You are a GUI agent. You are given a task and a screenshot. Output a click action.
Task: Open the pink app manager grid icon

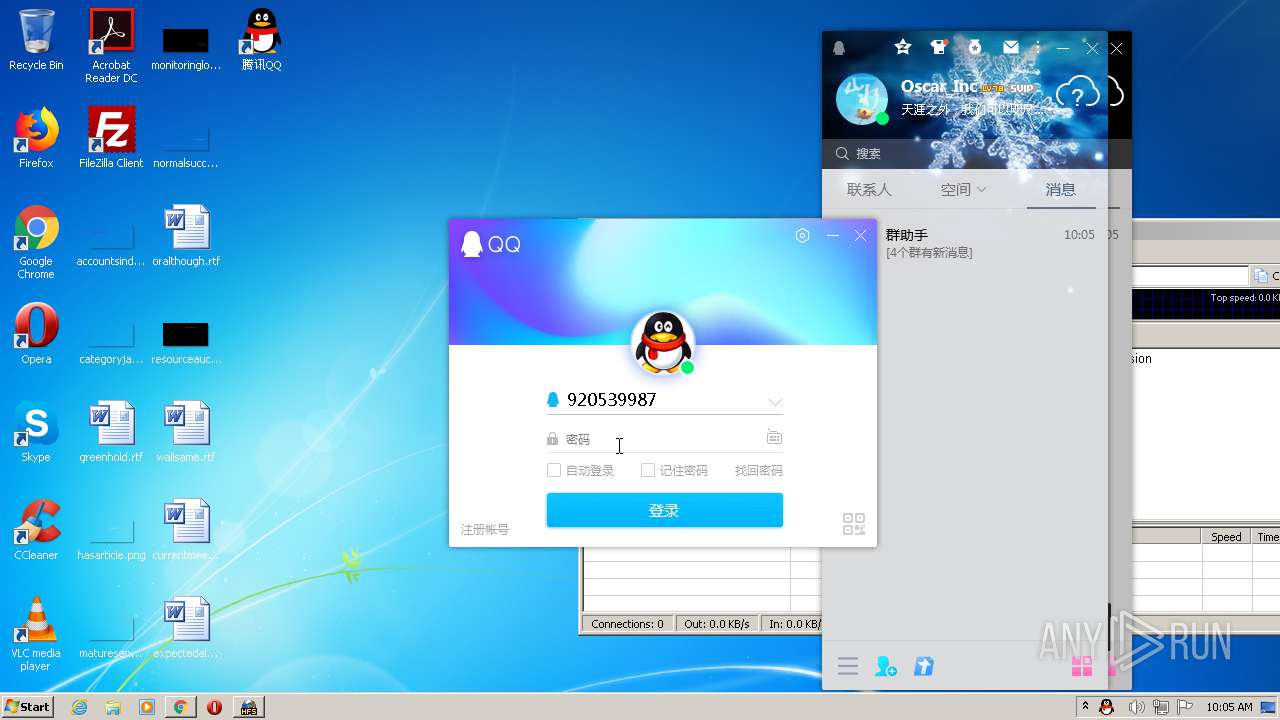(x=1082, y=666)
